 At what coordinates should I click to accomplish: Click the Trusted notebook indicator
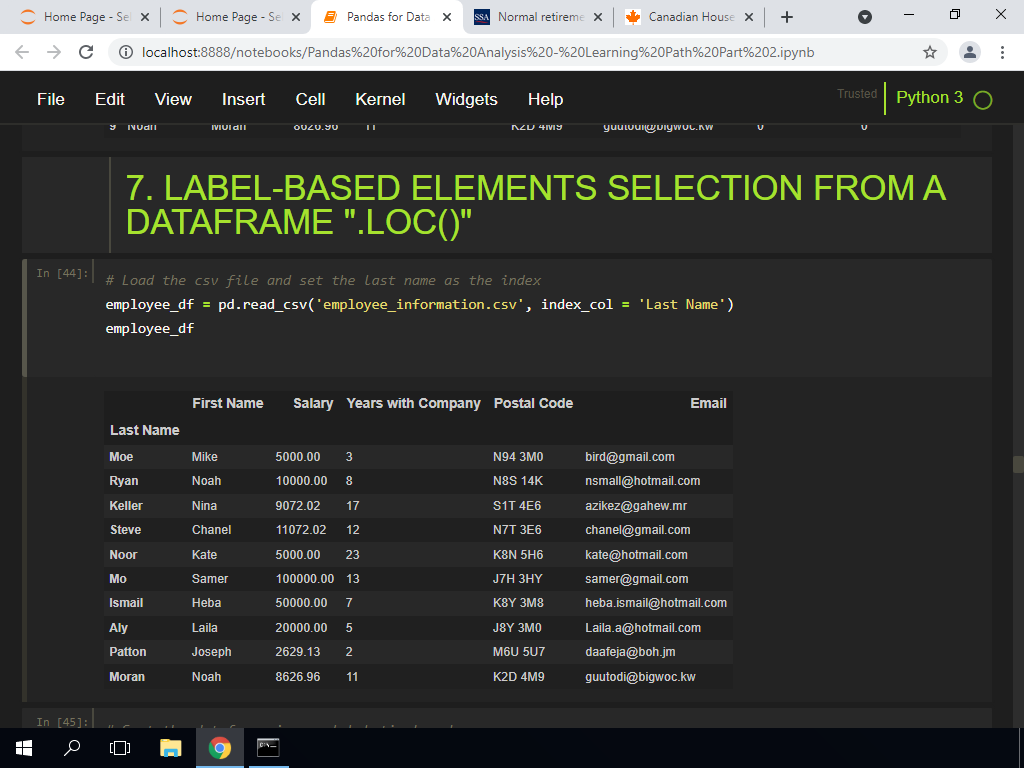(857, 94)
